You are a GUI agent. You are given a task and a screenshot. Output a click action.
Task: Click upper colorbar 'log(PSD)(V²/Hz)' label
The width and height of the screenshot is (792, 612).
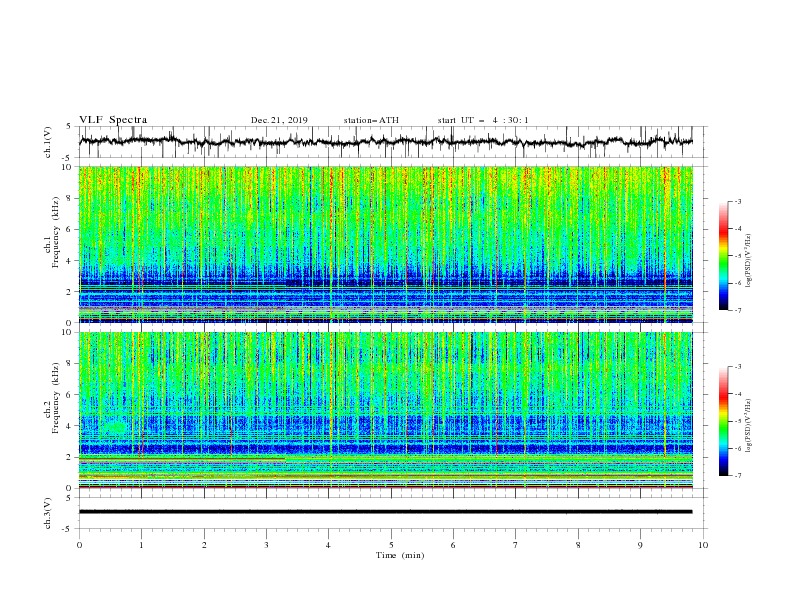(748, 261)
